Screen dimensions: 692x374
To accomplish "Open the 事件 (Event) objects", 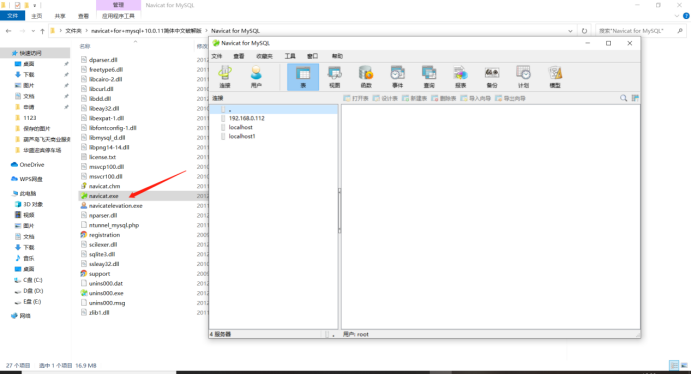I will point(397,77).
